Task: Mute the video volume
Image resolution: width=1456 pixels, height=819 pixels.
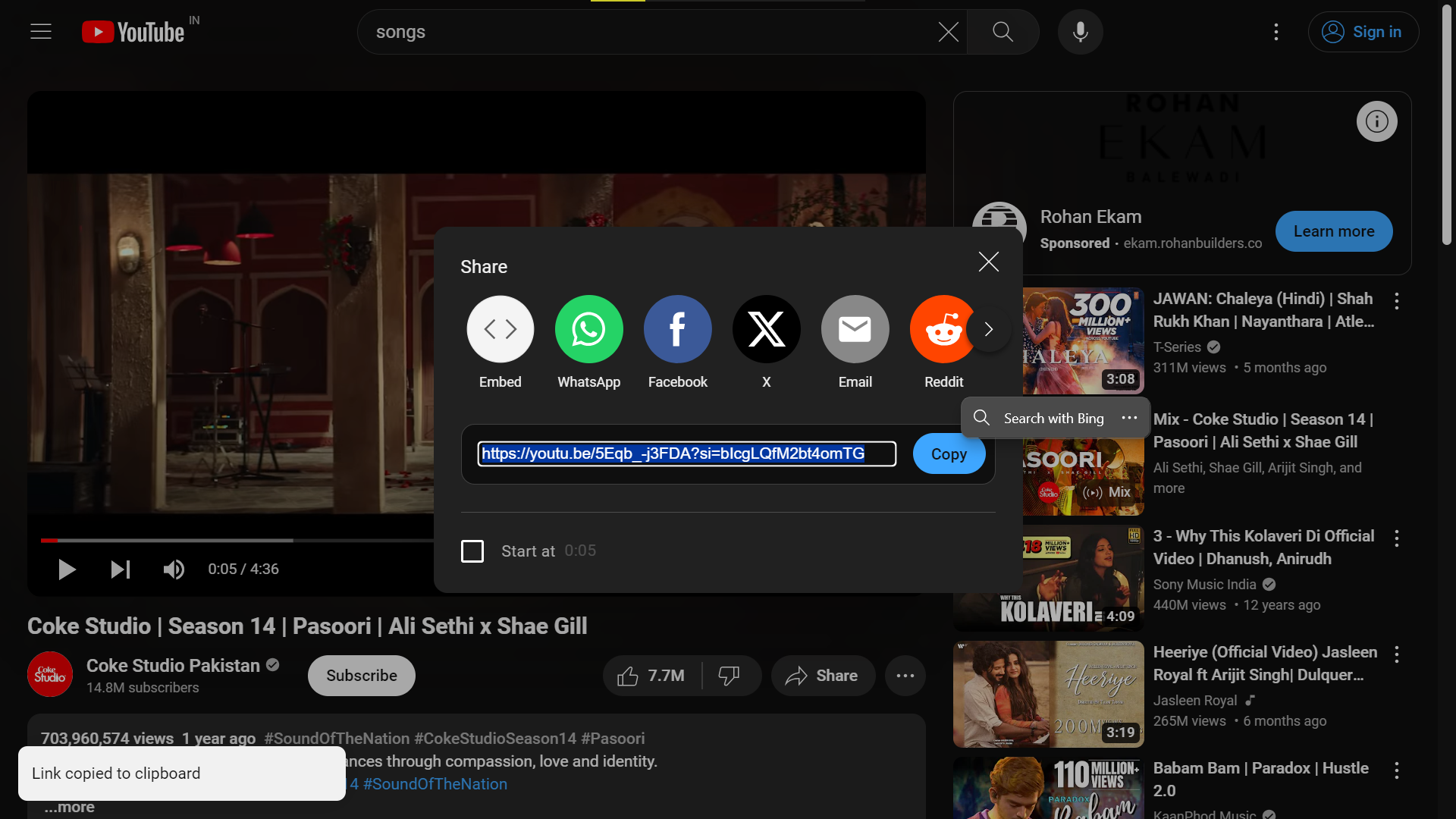Action: click(x=174, y=570)
